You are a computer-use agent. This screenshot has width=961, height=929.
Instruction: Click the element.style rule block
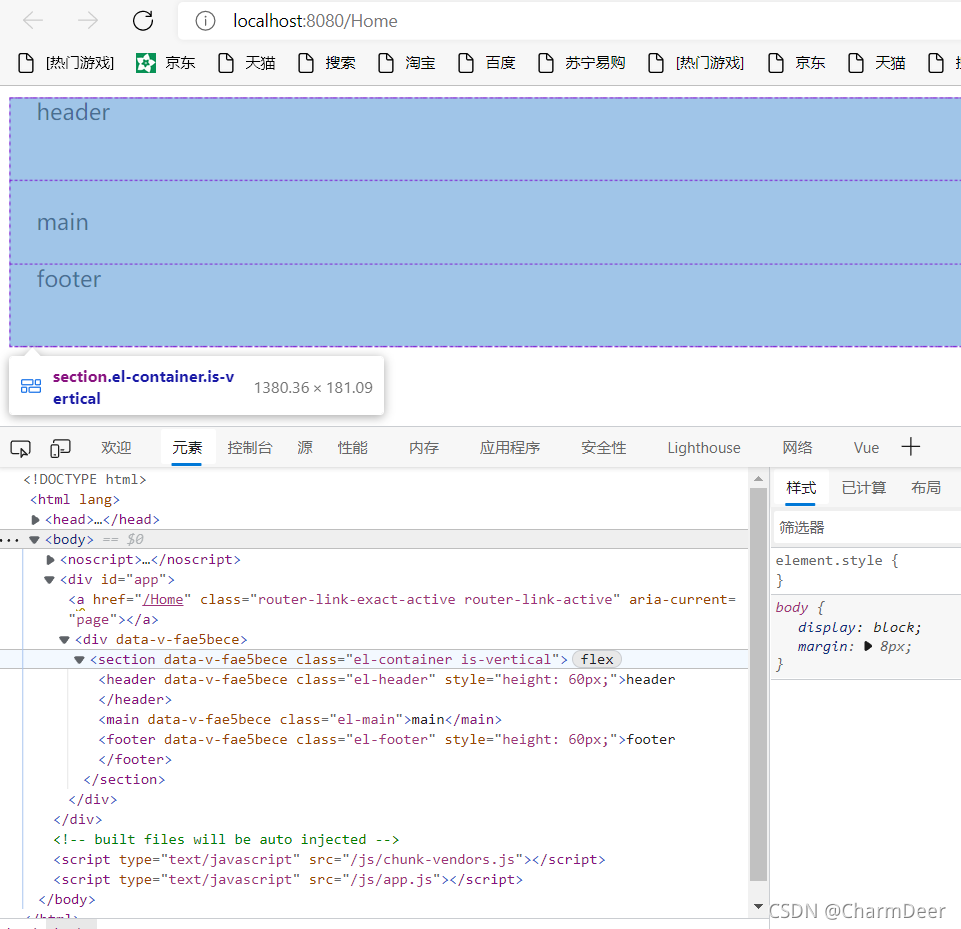pyautogui.click(x=866, y=570)
